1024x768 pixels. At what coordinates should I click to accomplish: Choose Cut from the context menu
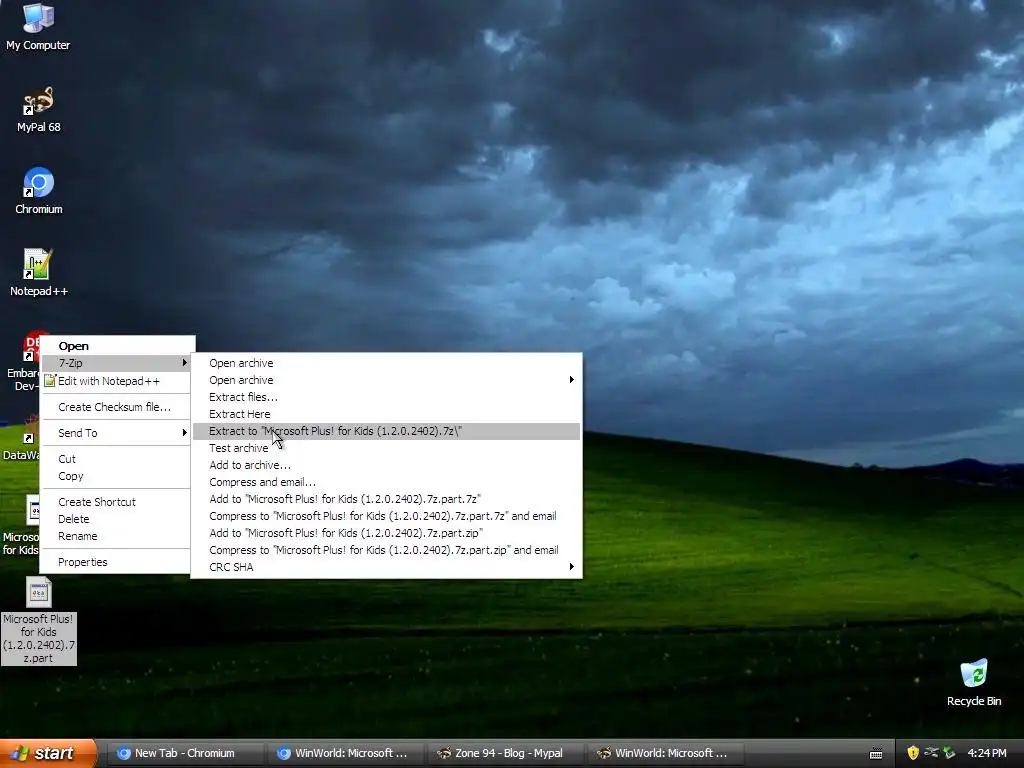coord(117,459)
